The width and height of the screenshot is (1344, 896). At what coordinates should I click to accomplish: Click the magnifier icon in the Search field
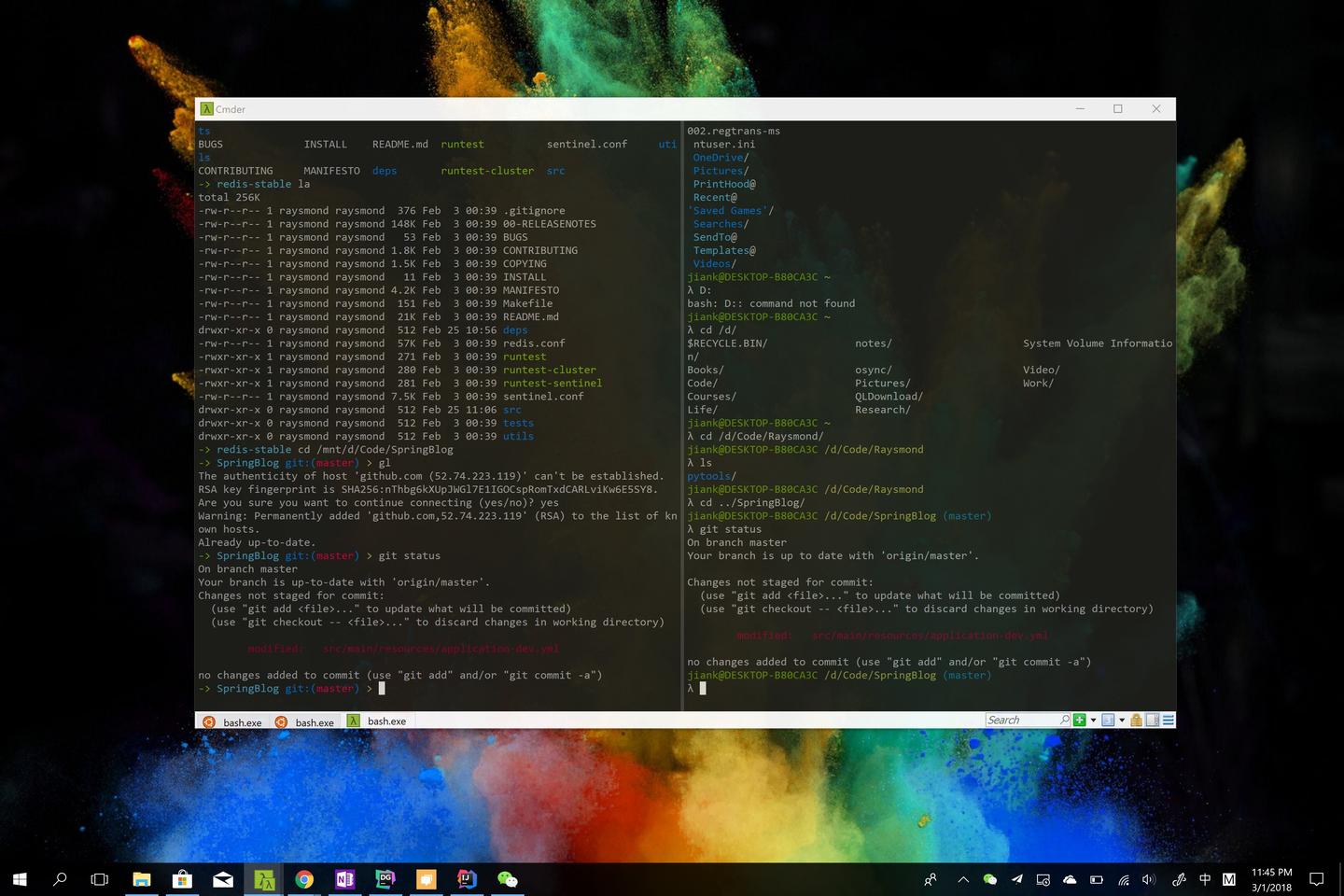tap(1064, 720)
